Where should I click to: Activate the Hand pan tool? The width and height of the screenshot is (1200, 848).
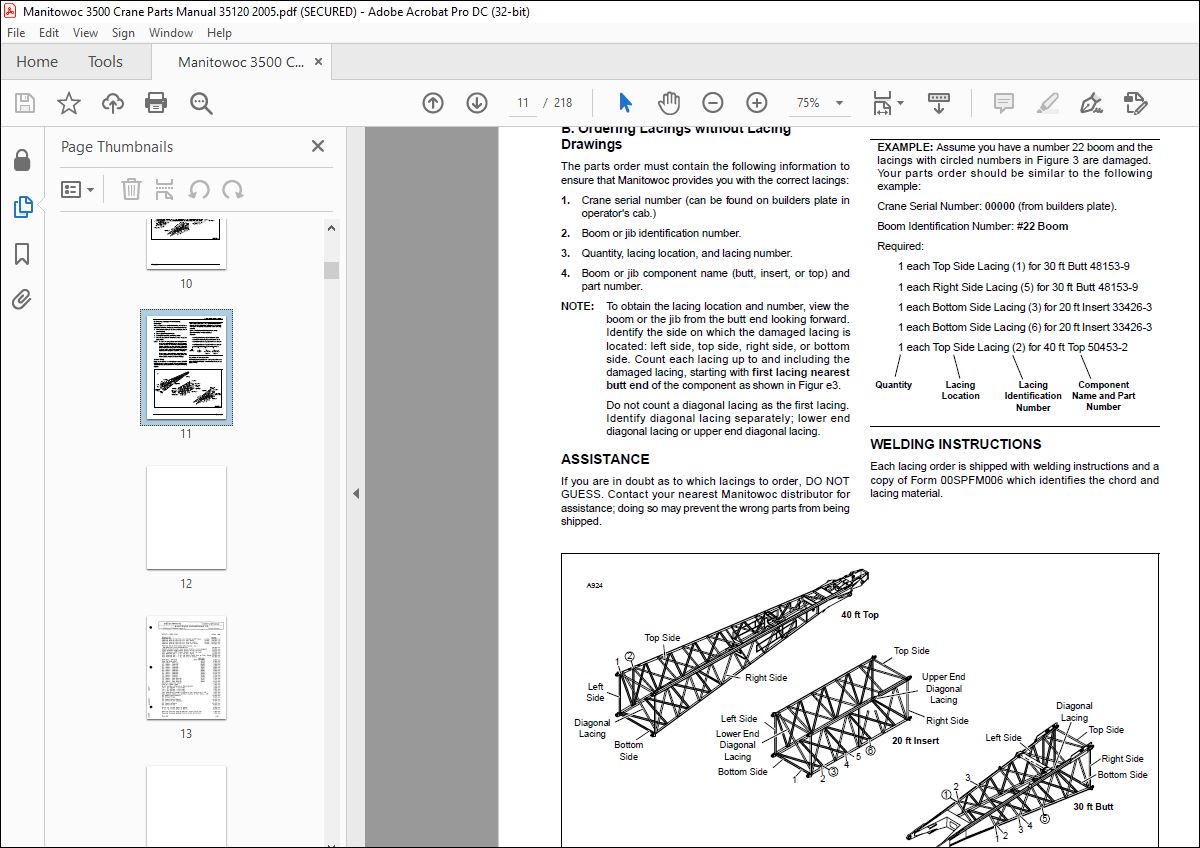(669, 103)
